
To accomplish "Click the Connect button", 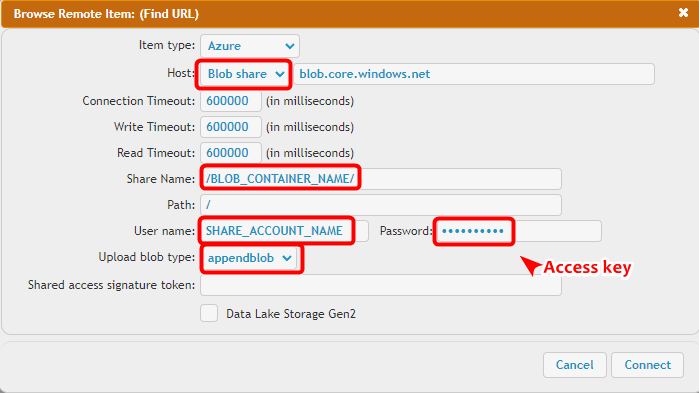I will (x=647, y=365).
